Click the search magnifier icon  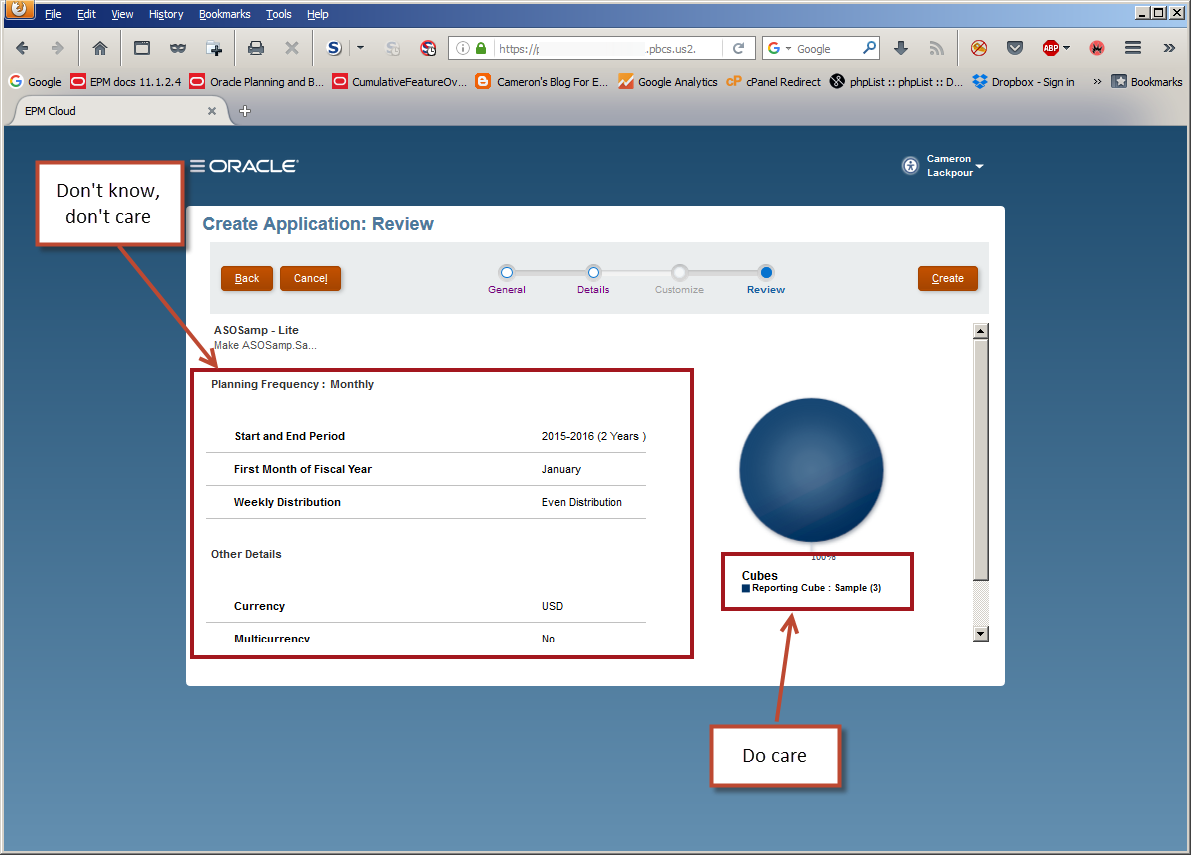(869, 48)
